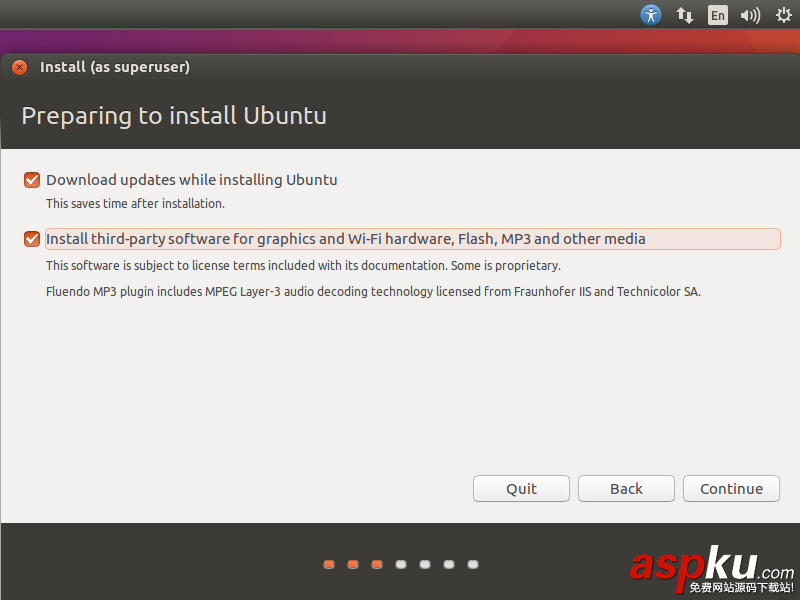Open the 'En' keyboard language indicator

(x=718, y=15)
